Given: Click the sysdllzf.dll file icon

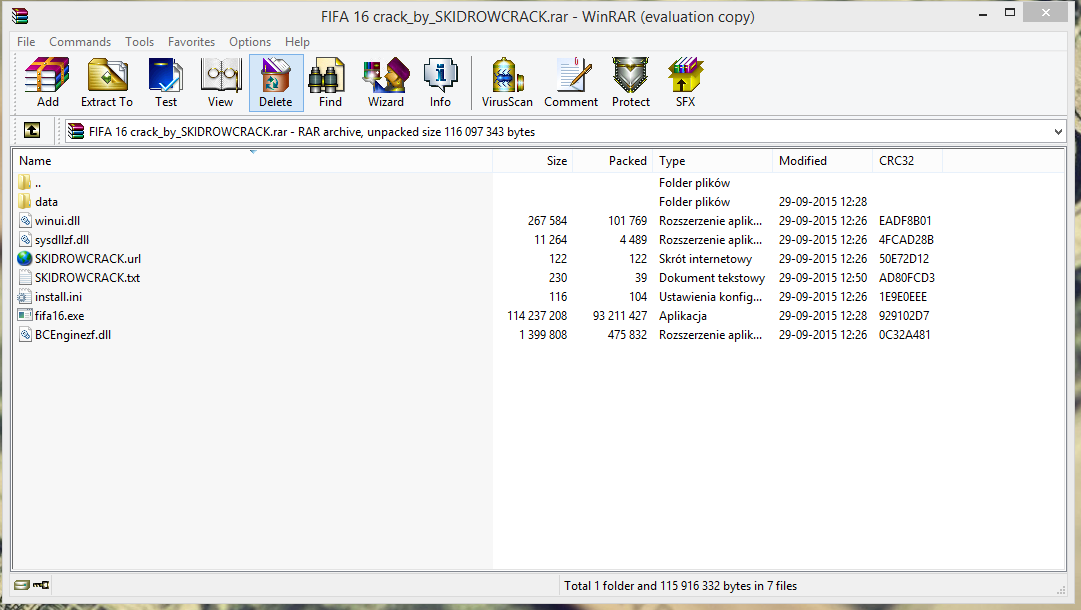Looking at the screenshot, I should pos(25,239).
